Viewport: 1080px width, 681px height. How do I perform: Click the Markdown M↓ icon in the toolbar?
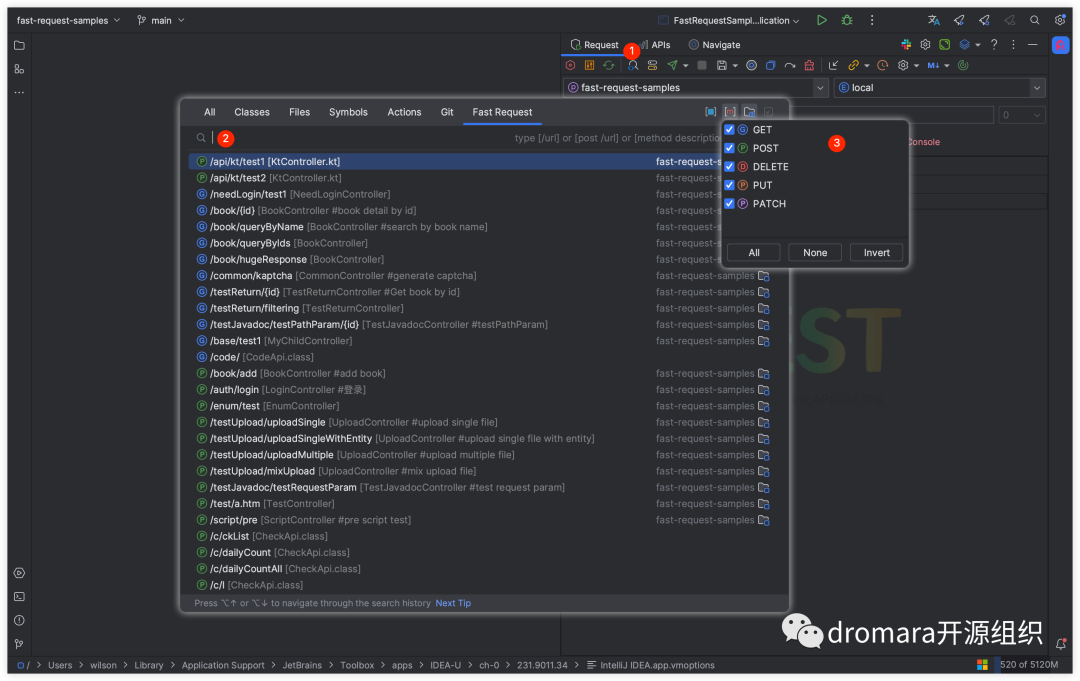click(x=933, y=65)
